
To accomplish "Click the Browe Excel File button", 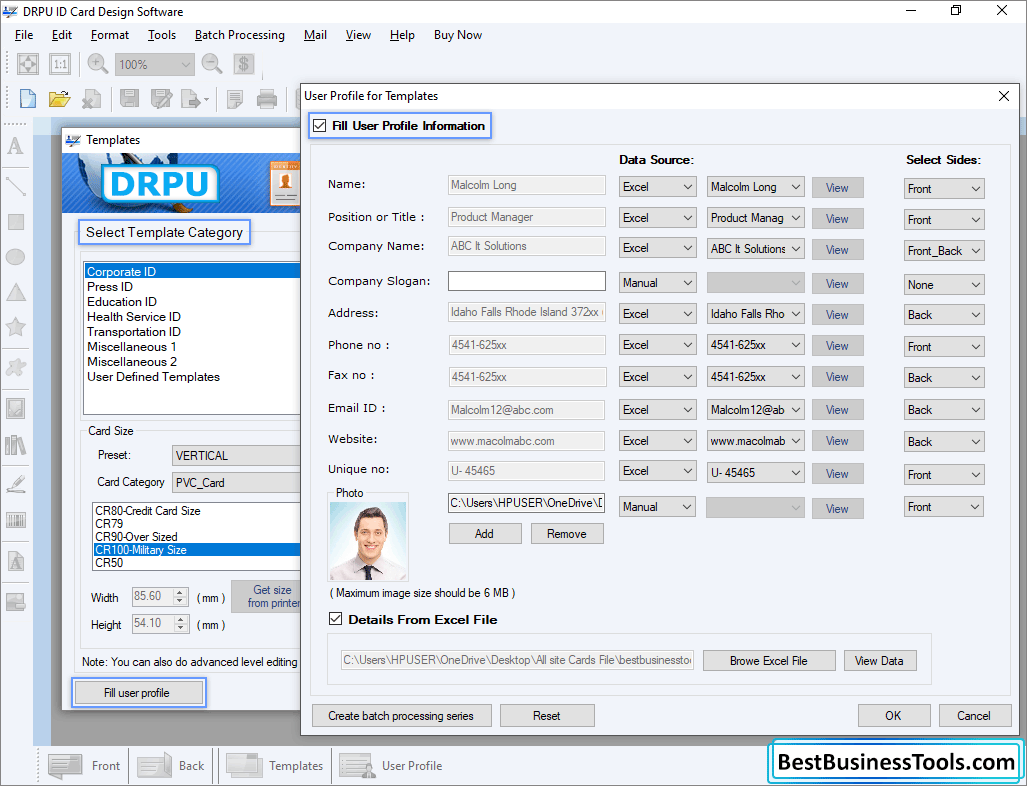I will [769, 660].
